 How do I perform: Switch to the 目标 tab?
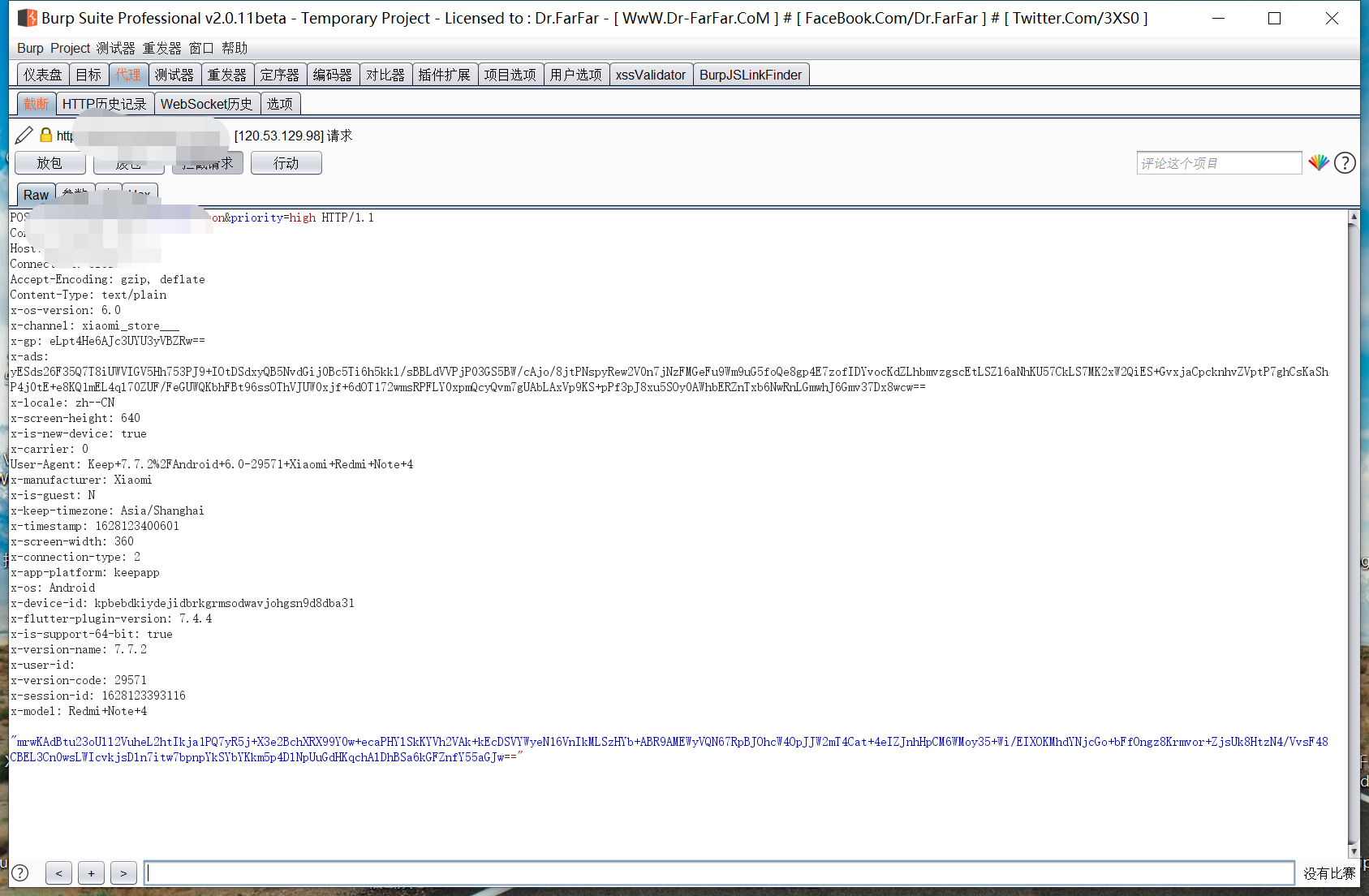click(88, 75)
